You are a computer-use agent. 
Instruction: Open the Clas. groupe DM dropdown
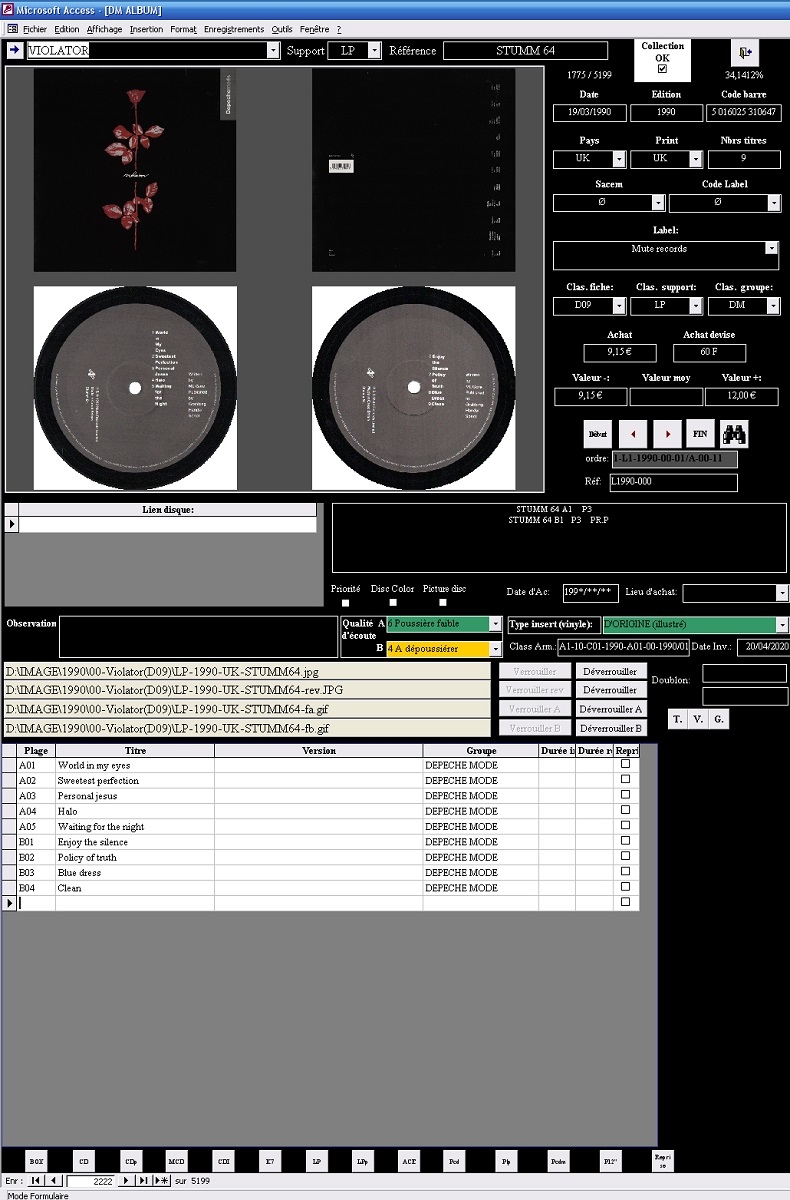click(774, 306)
